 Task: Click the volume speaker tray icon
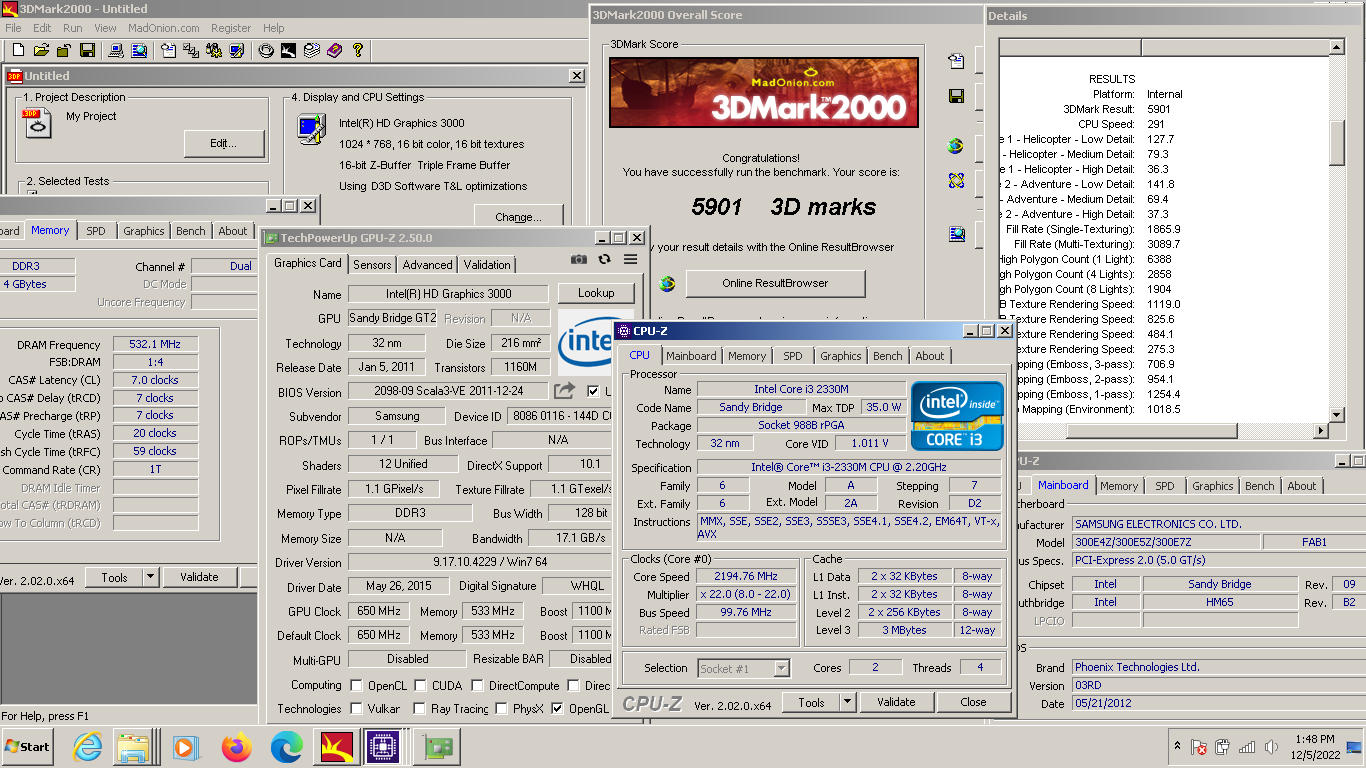[x=1271, y=747]
